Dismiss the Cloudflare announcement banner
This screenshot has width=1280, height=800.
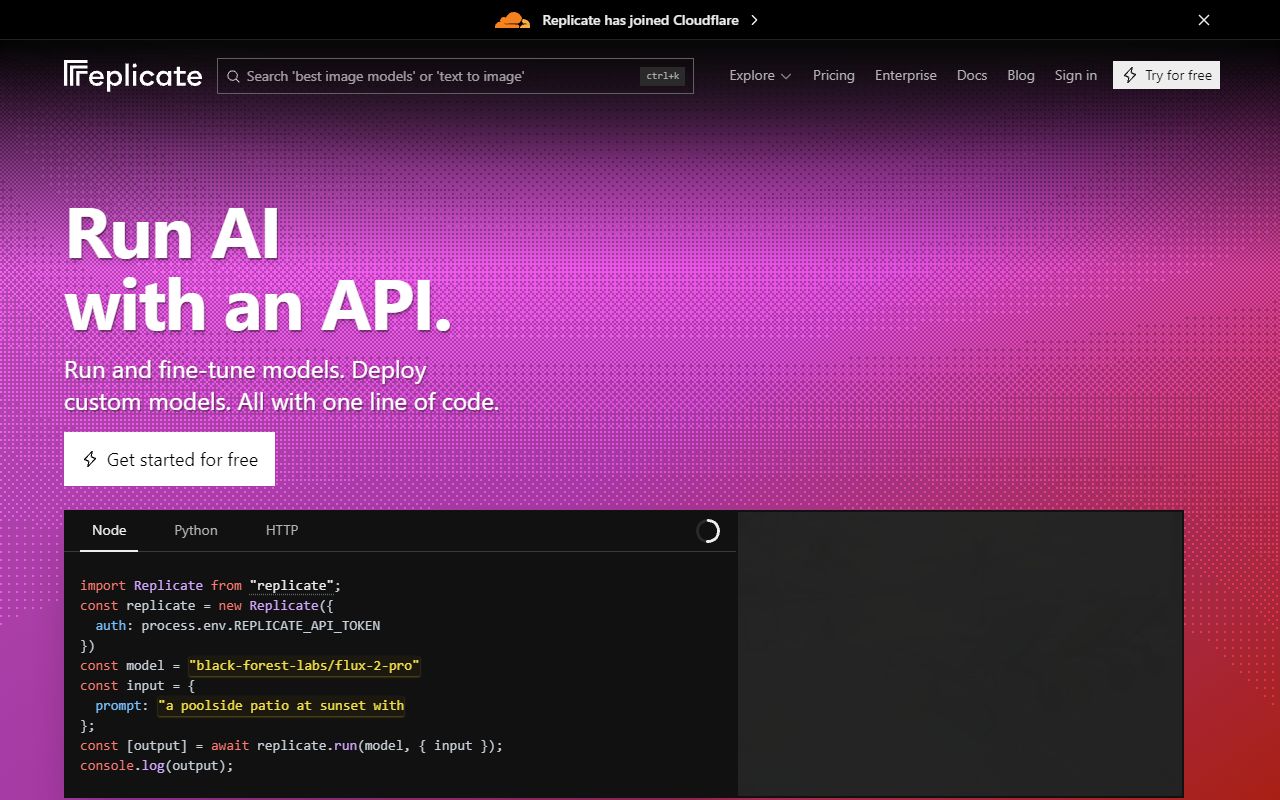tap(1203, 19)
